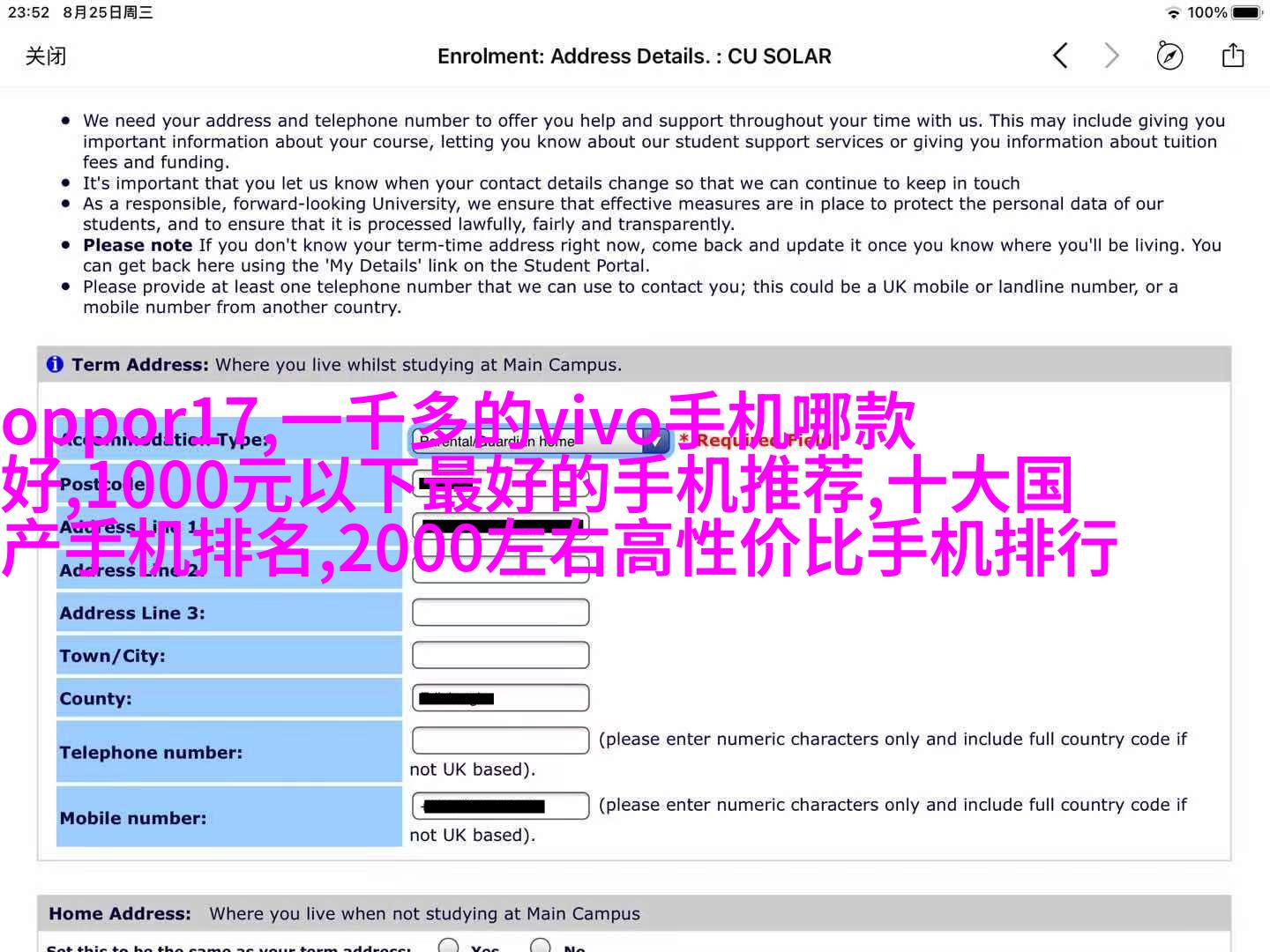Click the Postcode input field
Viewport: 1270px width, 952px height.
click(x=500, y=483)
